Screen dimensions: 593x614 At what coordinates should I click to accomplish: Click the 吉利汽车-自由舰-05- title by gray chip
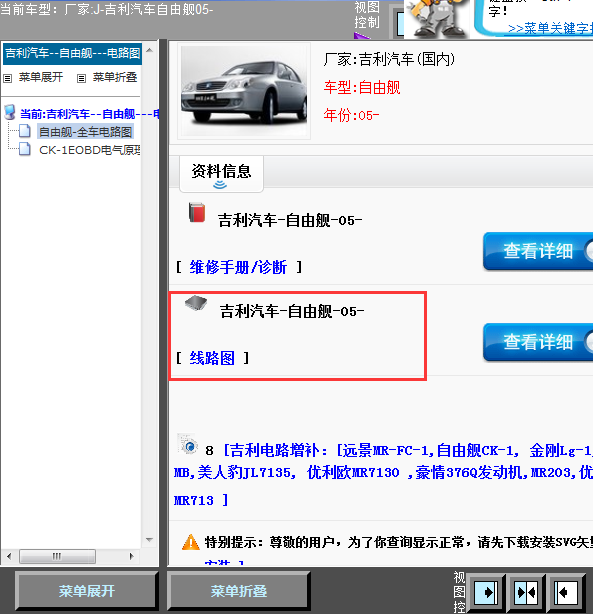point(292,312)
